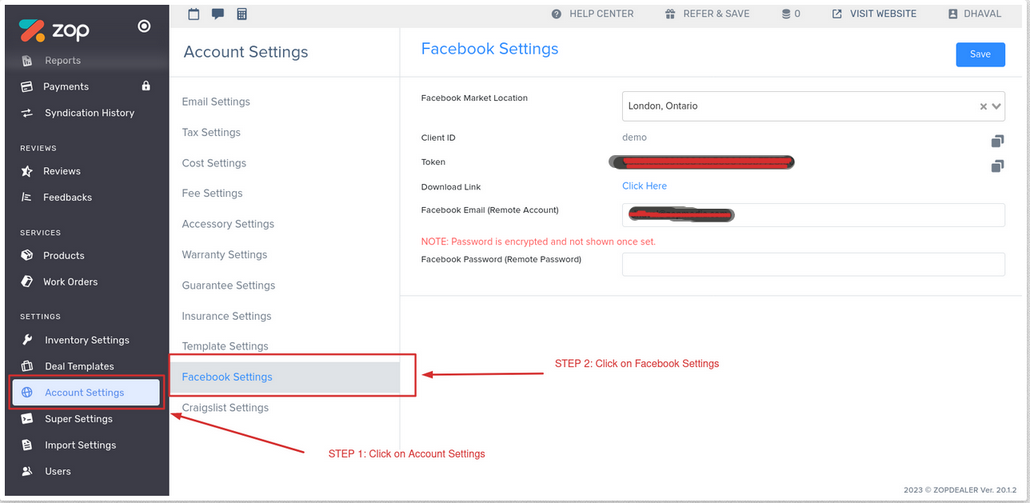Viewport: 1030px width, 503px height.
Task: Click the Refer & Save gift icon
Action: pos(670,14)
